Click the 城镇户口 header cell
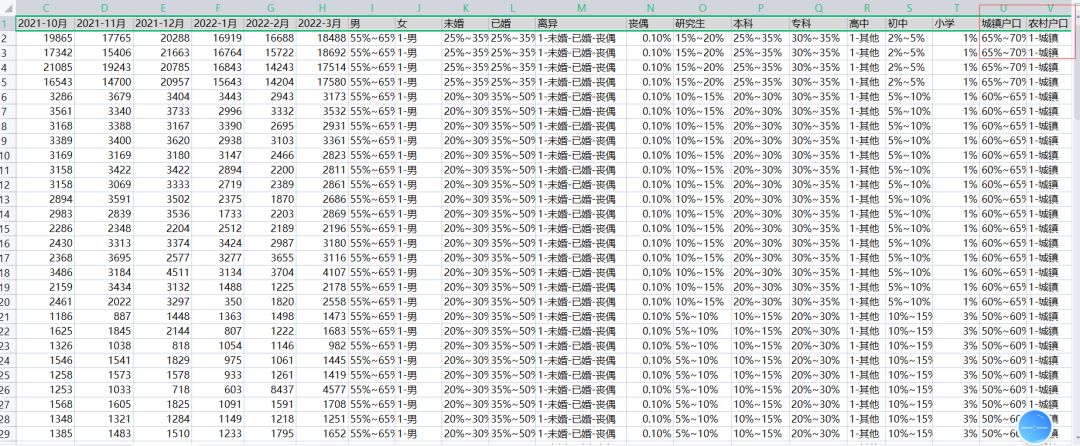The image size is (1080, 446). [x=1003, y=24]
